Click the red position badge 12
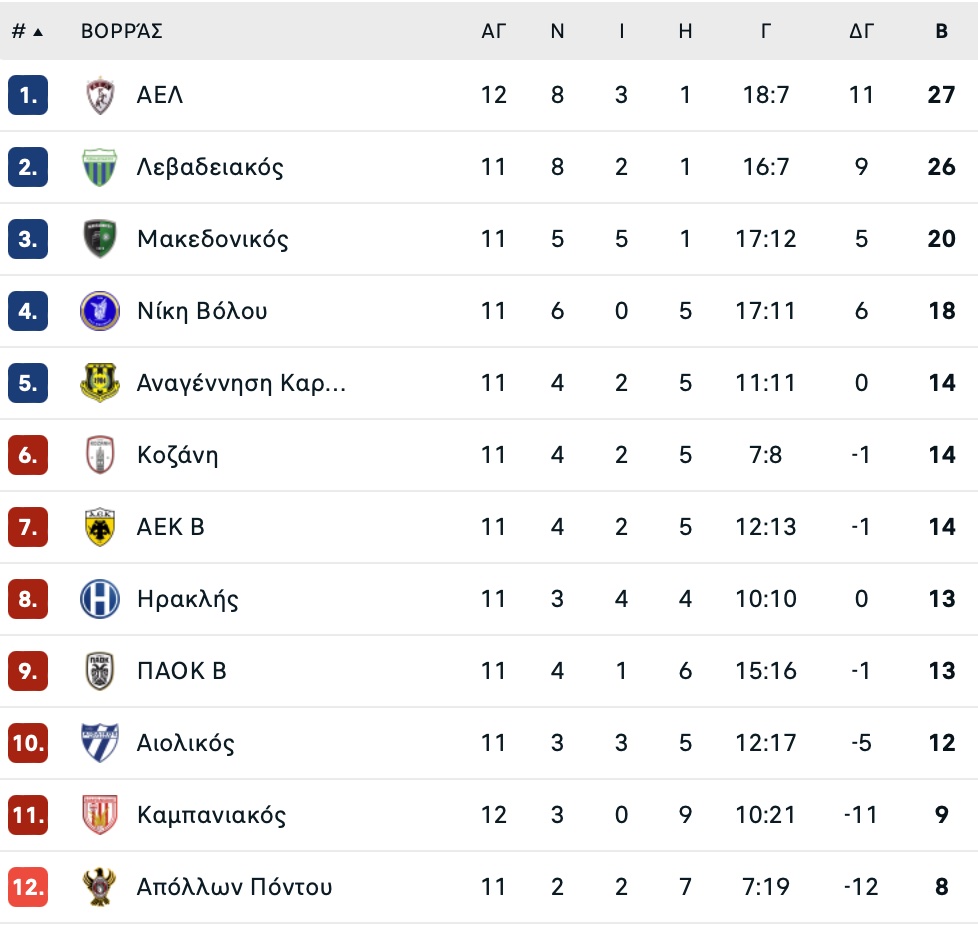 28,887
